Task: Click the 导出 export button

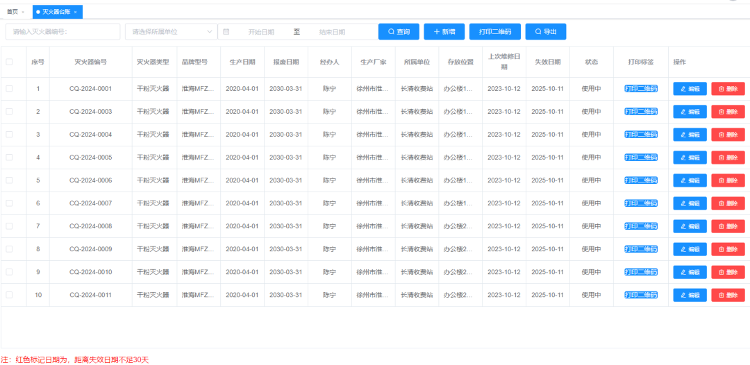Action: (x=546, y=32)
